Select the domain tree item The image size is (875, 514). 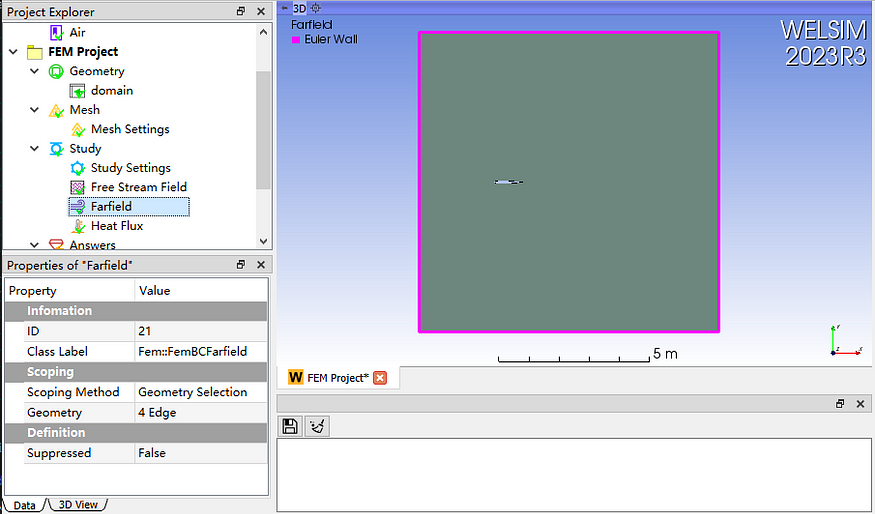pos(112,90)
